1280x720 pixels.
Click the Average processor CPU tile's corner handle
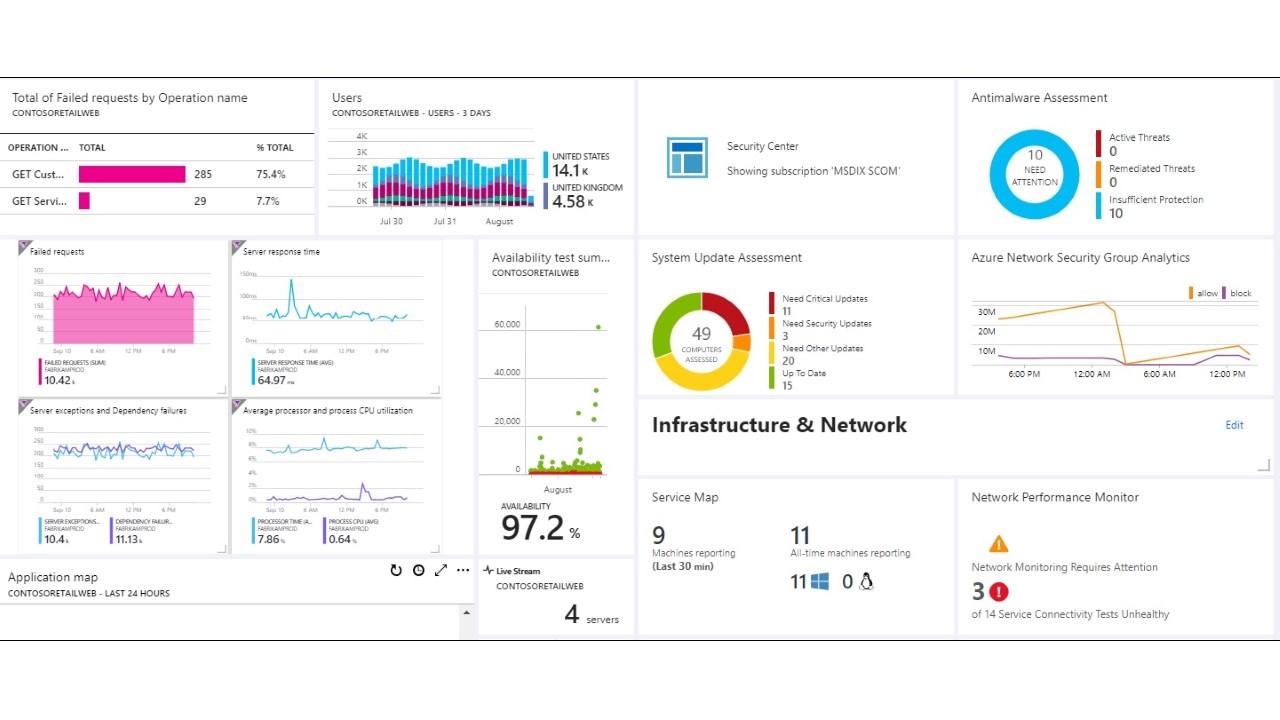[x=435, y=547]
